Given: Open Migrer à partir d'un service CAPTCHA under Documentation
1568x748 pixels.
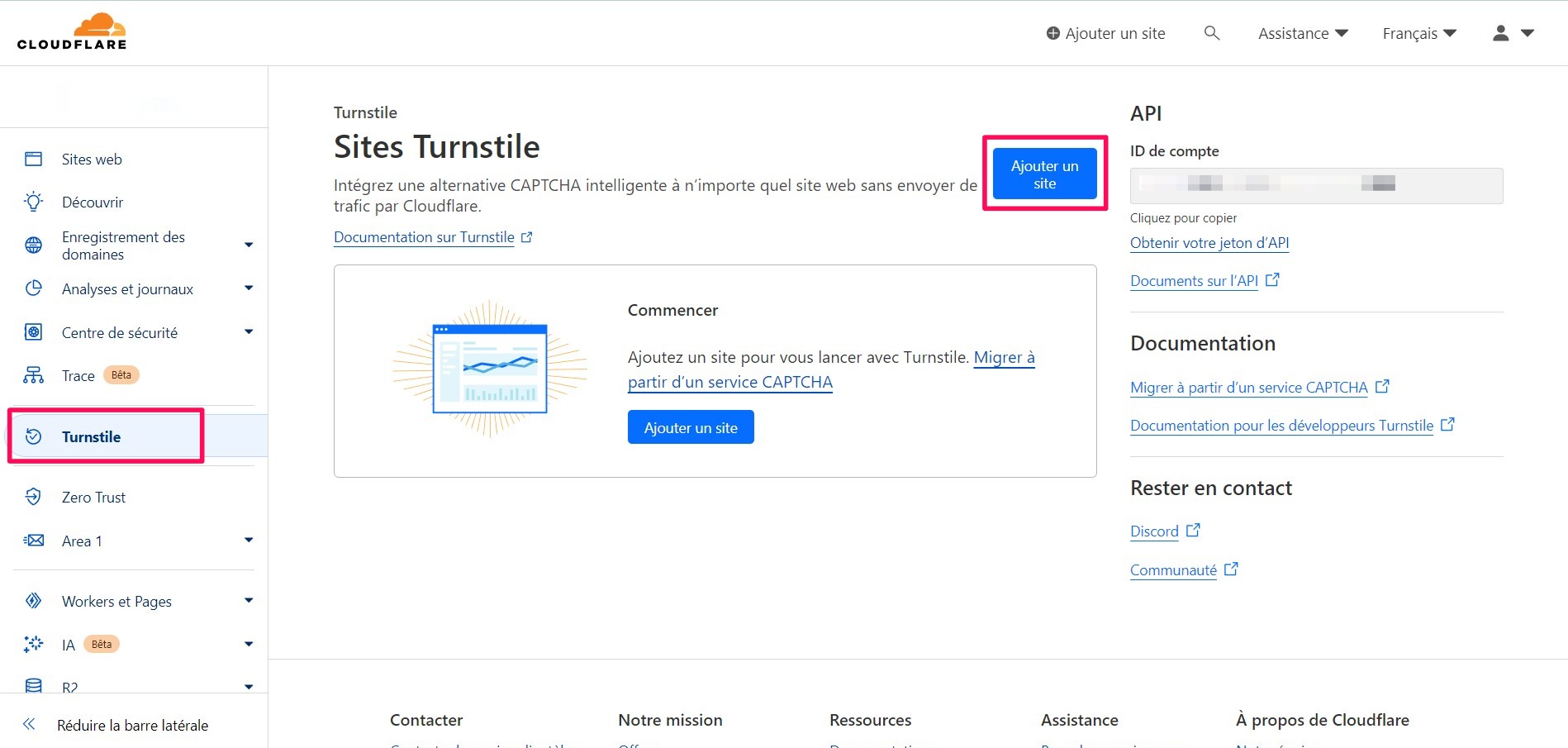Looking at the screenshot, I should pos(1248,388).
